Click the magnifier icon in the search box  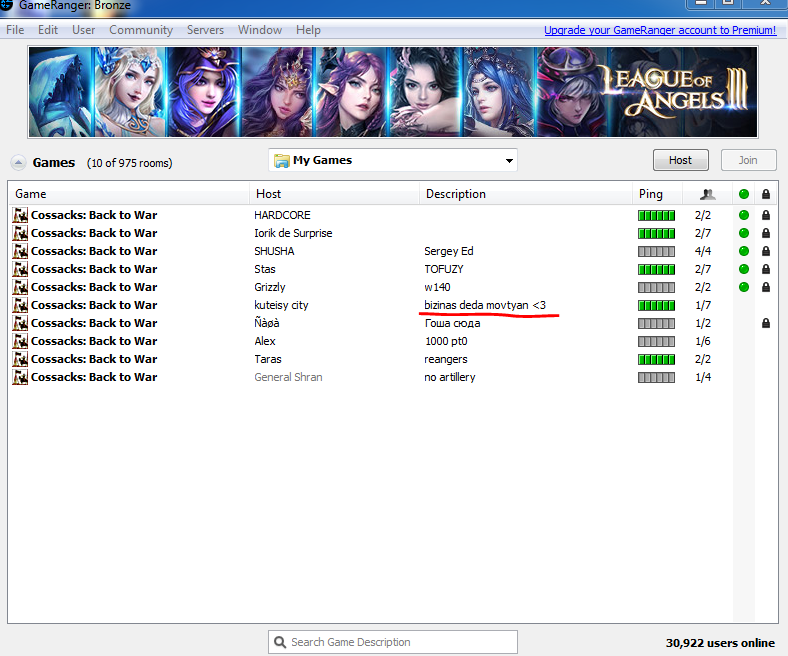click(280, 642)
